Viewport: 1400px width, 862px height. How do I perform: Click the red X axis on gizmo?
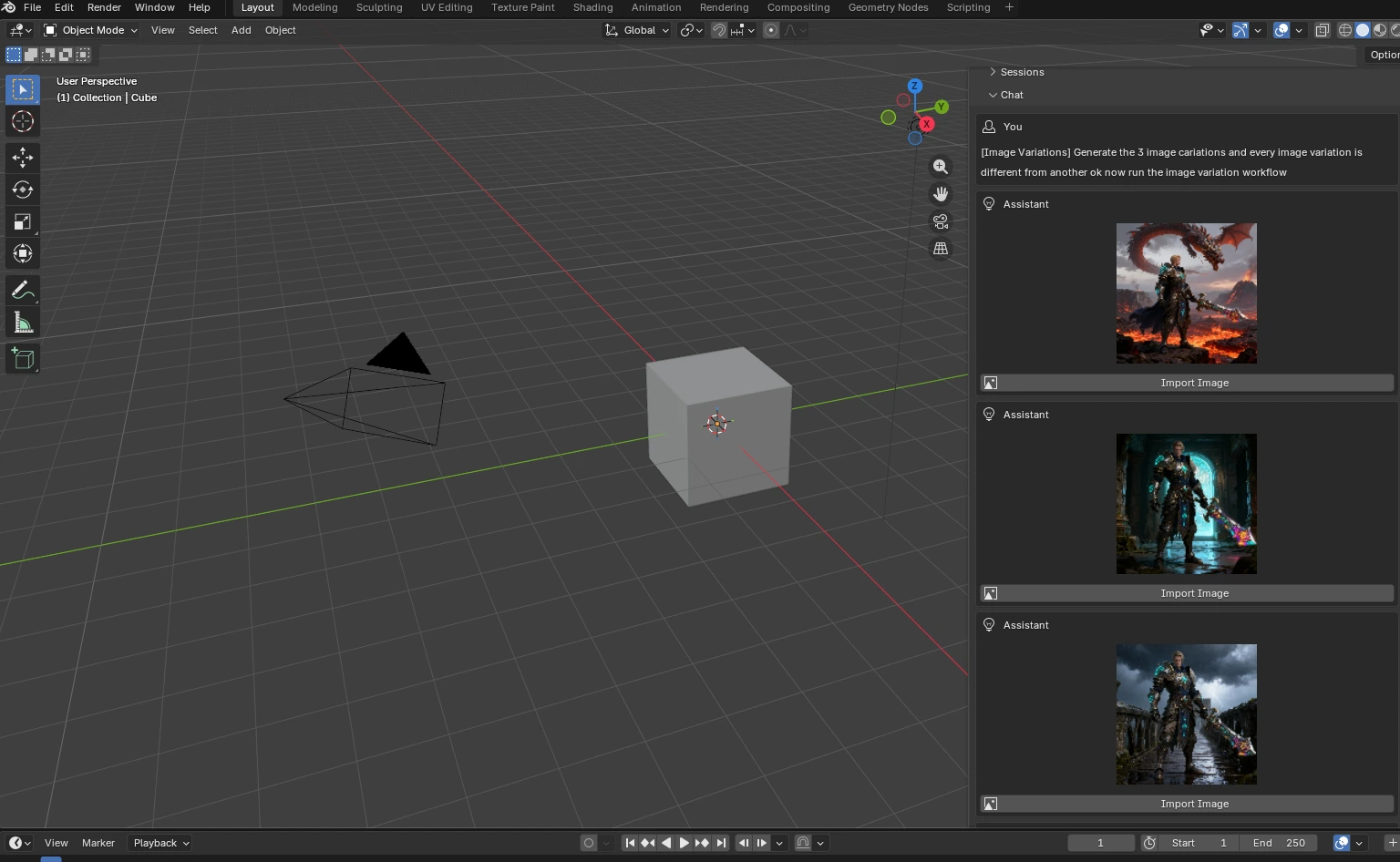coord(926,124)
